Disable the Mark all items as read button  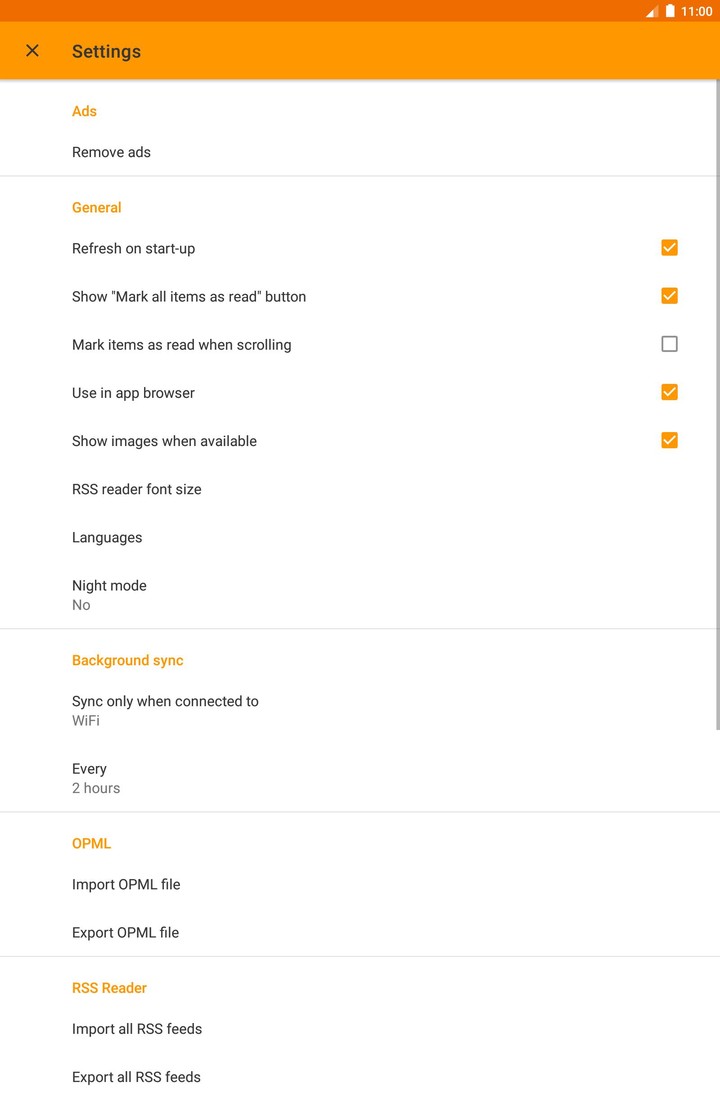click(x=669, y=295)
